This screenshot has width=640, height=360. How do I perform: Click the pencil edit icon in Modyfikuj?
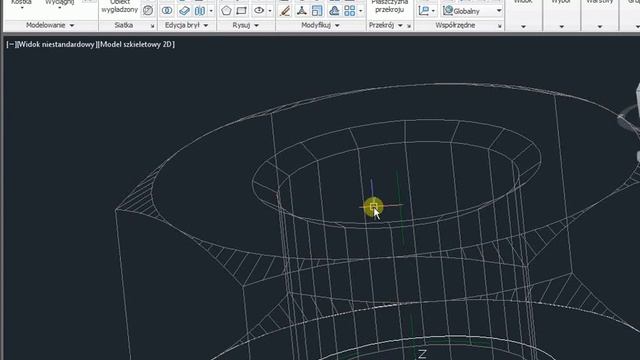tap(285, 11)
